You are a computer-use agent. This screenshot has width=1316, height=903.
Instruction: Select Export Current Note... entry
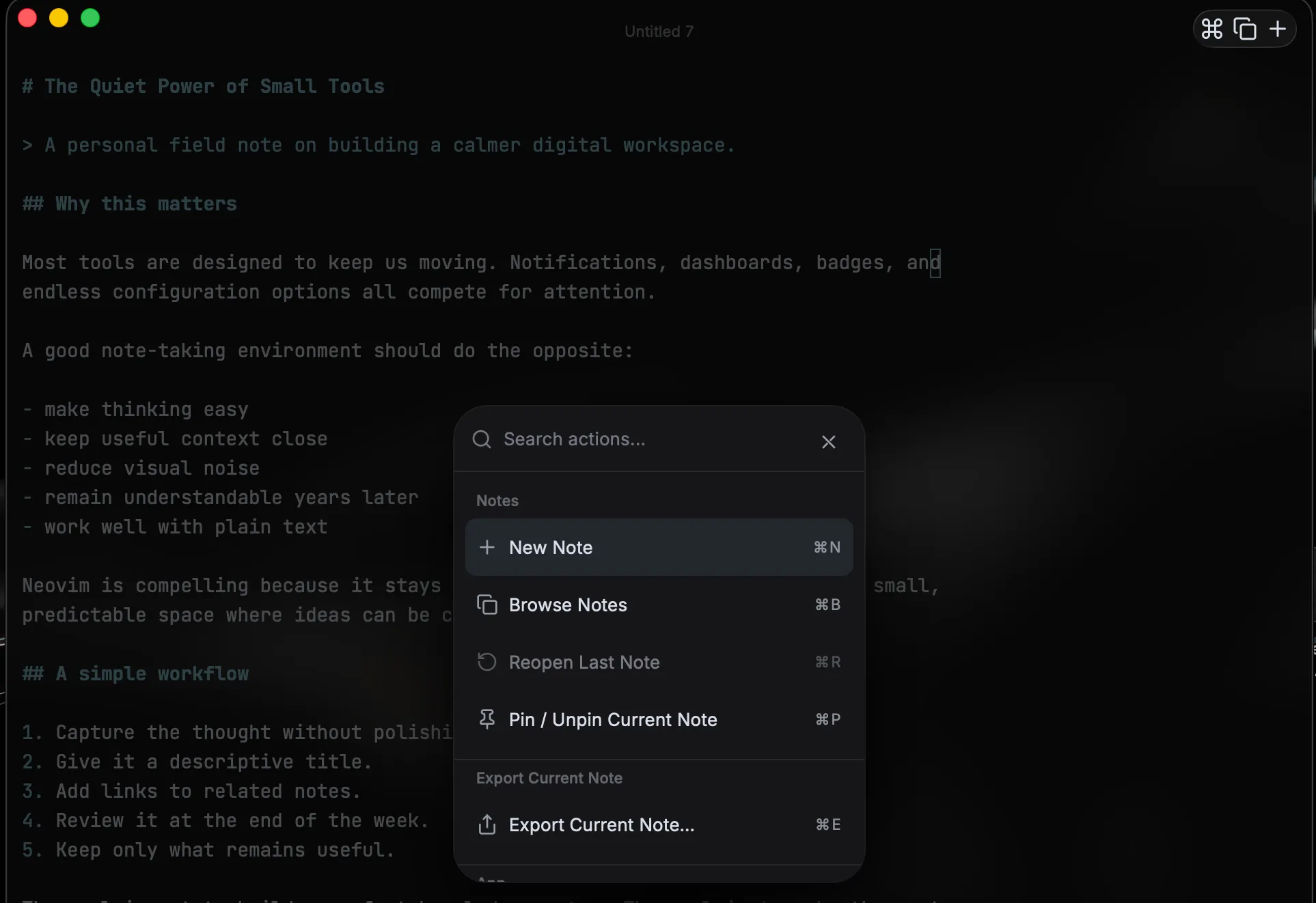[x=659, y=824]
